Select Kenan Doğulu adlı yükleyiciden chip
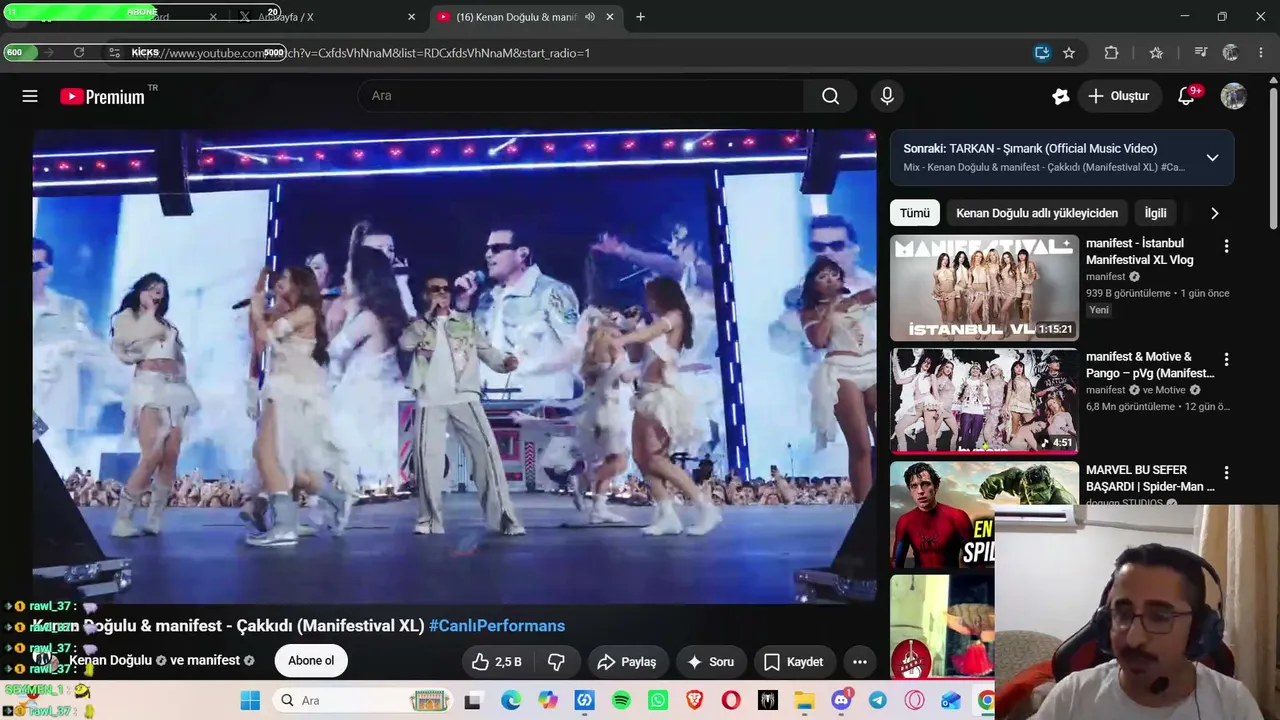This screenshot has height=720, width=1280. click(x=1037, y=213)
